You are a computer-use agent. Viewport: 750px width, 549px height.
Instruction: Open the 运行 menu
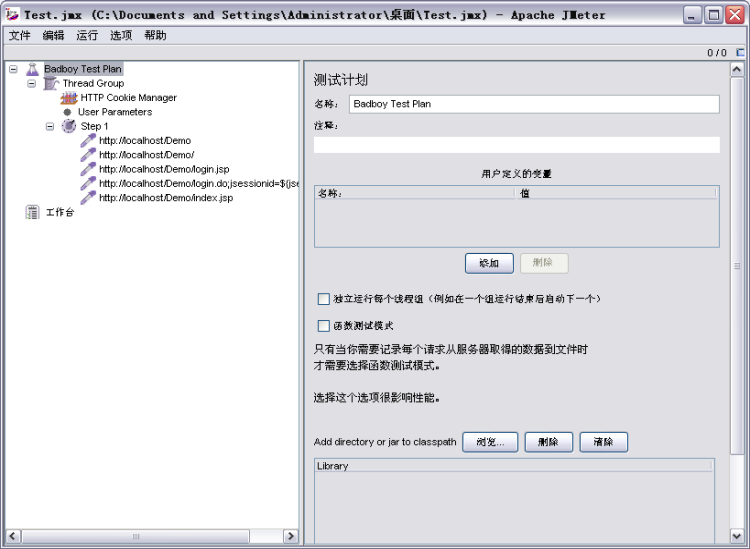[x=87, y=35]
